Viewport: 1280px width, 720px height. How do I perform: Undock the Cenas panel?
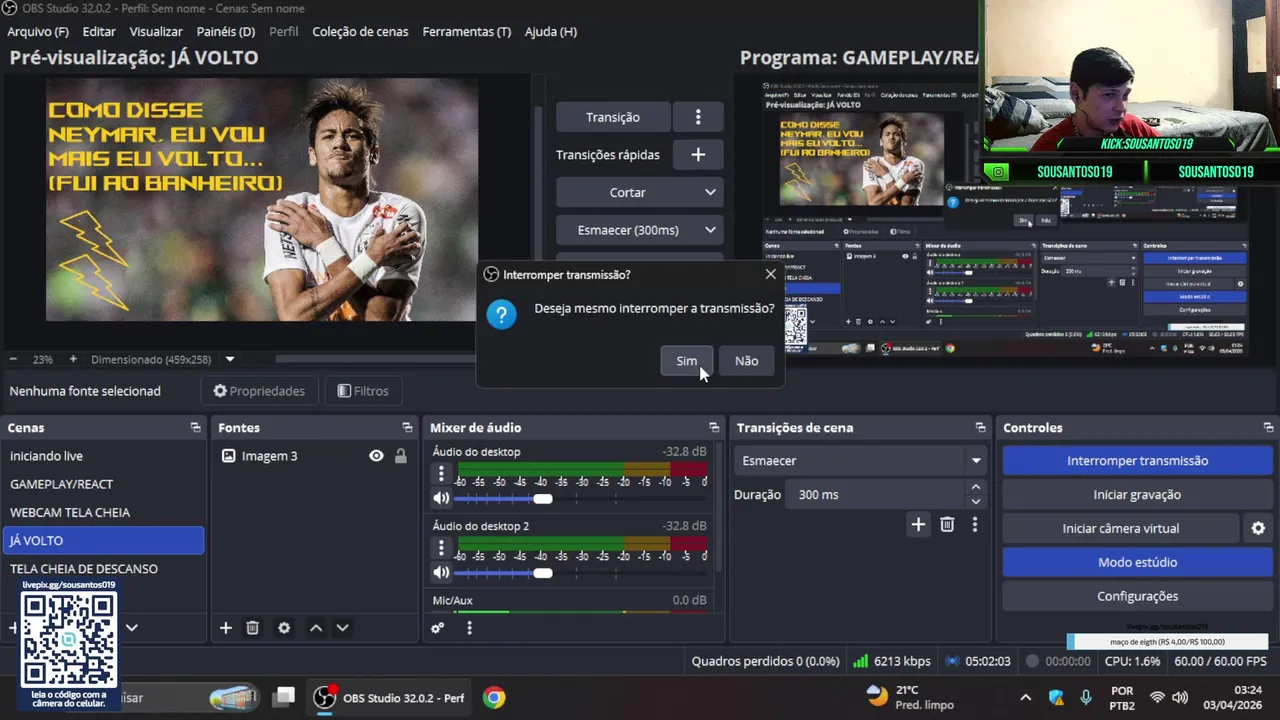click(195, 427)
